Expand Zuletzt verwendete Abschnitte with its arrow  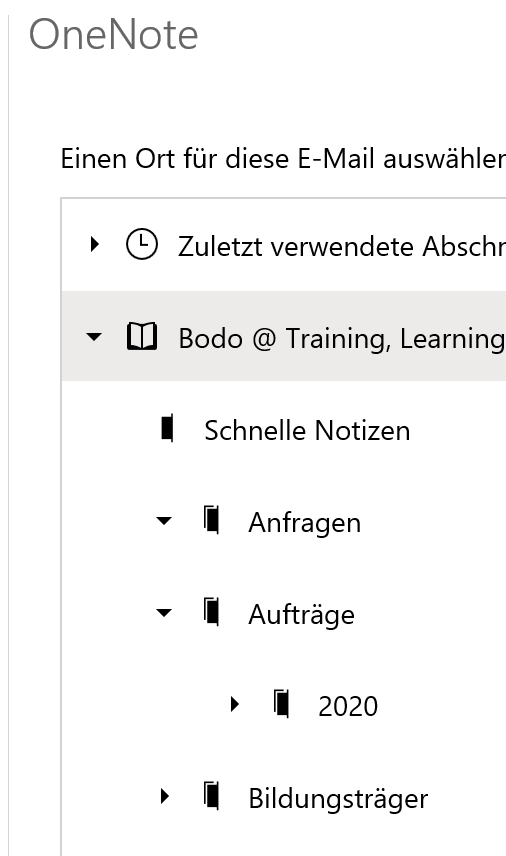point(94,244)
